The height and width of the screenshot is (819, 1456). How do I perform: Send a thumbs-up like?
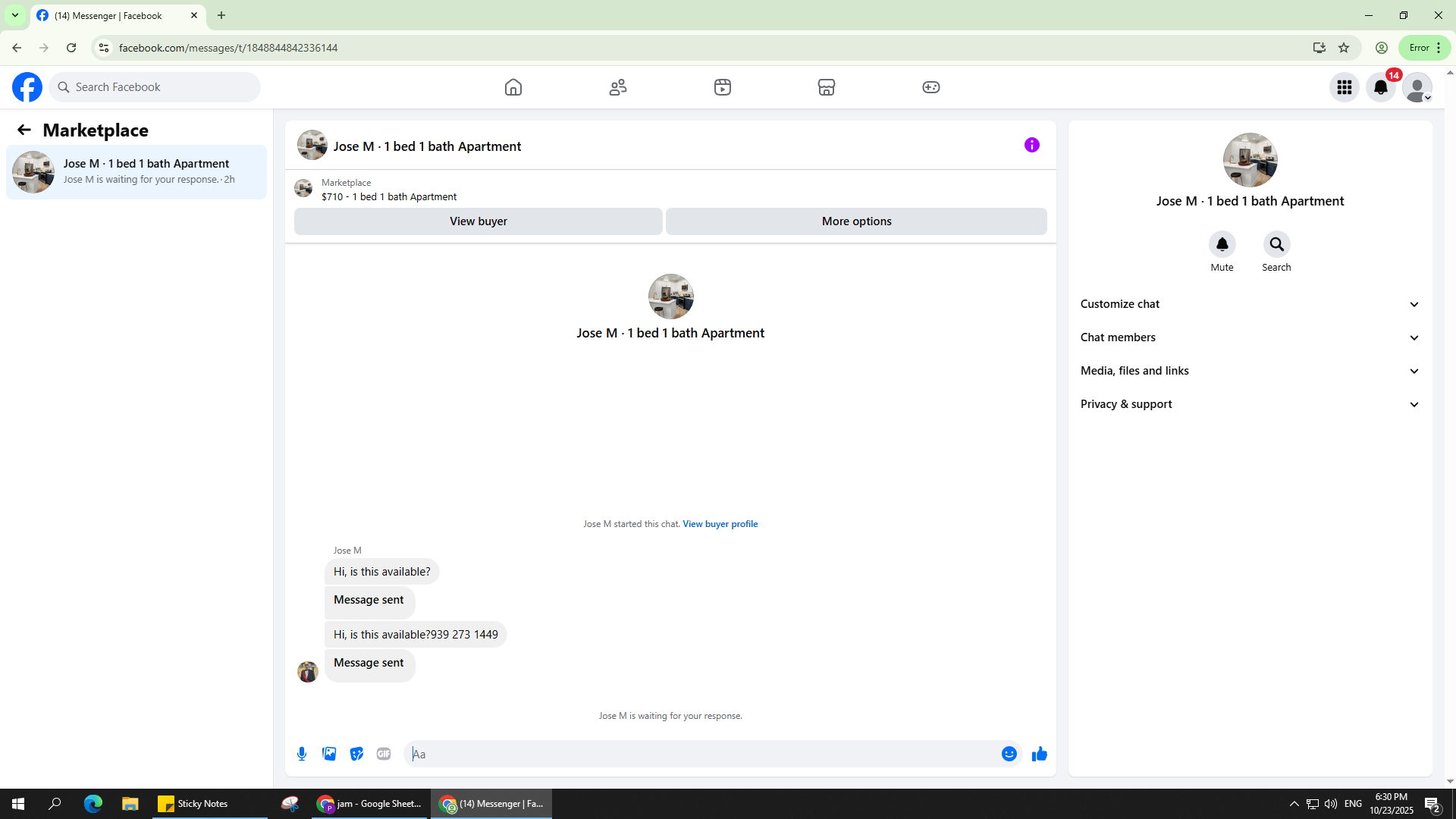coord(1039,754)
